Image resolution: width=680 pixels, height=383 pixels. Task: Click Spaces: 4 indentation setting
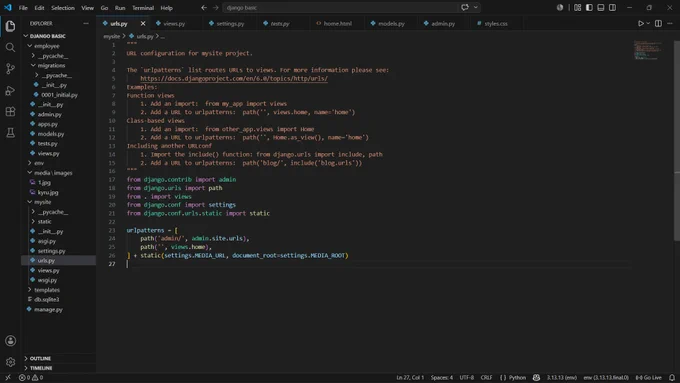441,377
